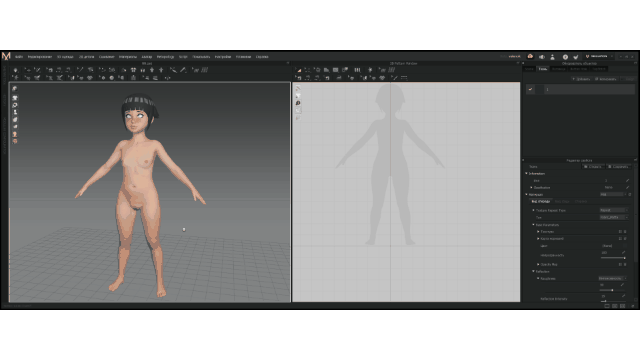Toggle the checkmark on fabric item 1
640x360 pixels.
[x=530, y=89]
